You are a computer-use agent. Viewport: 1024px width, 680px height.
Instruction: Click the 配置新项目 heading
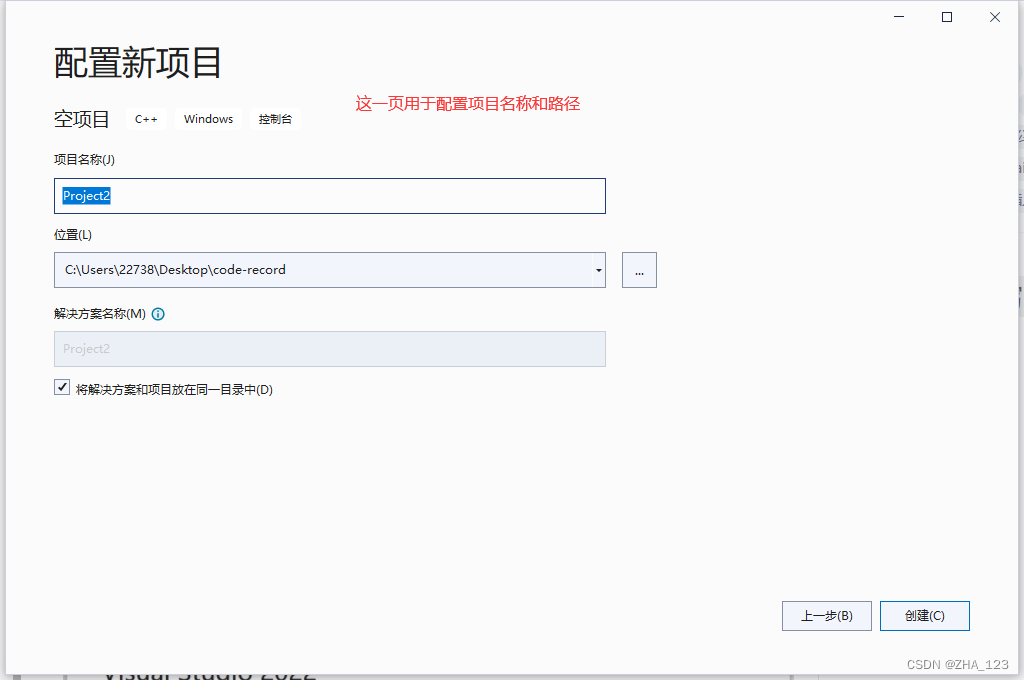[137, 63]
